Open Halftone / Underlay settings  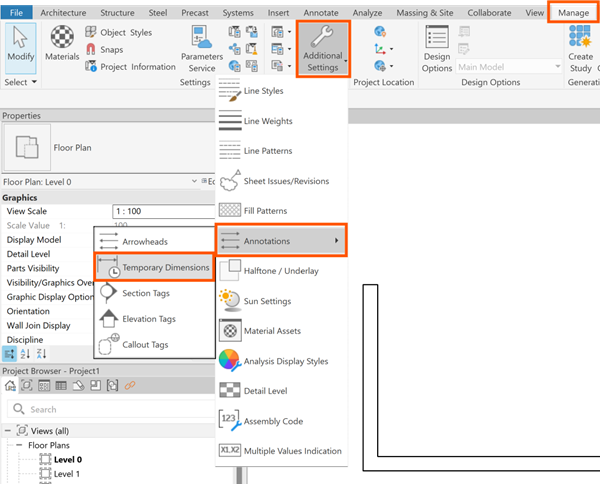pos(281,271)
